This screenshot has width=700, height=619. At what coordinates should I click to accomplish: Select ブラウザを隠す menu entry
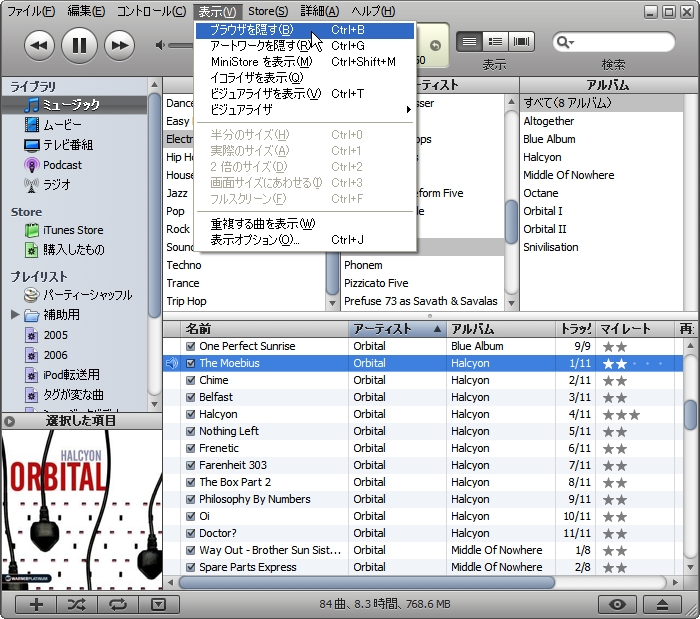coord(305,30)
